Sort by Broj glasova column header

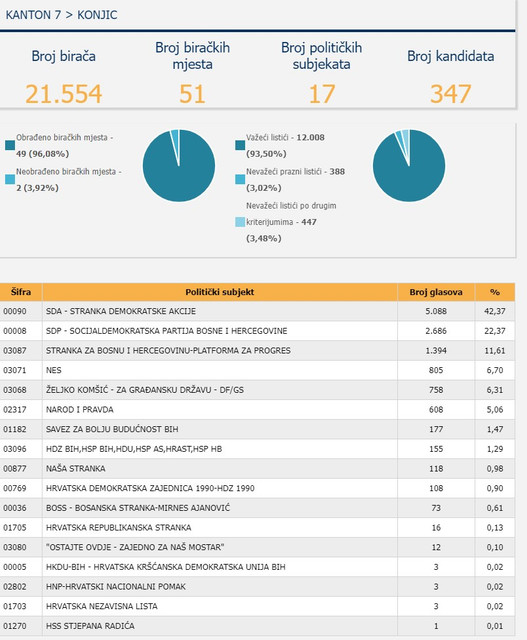coord(436,292)
